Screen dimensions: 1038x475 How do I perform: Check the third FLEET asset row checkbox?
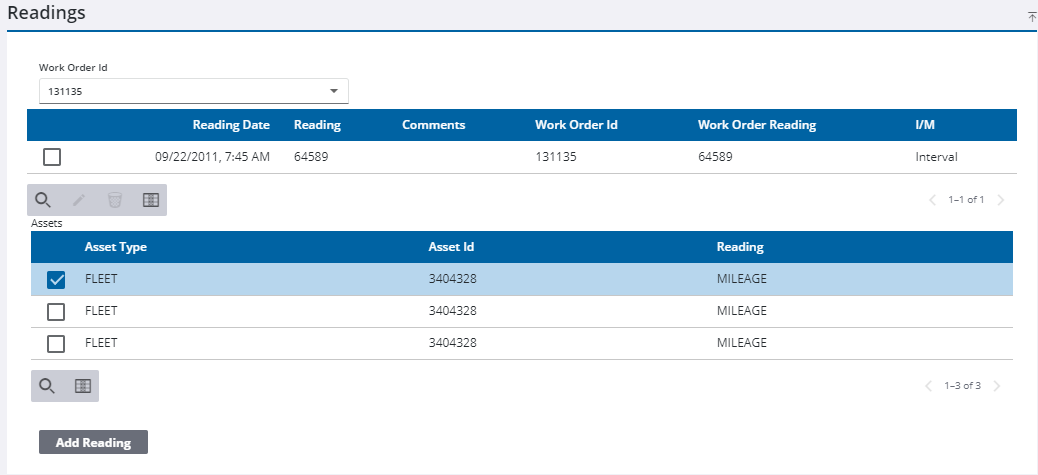pos(56,344)
